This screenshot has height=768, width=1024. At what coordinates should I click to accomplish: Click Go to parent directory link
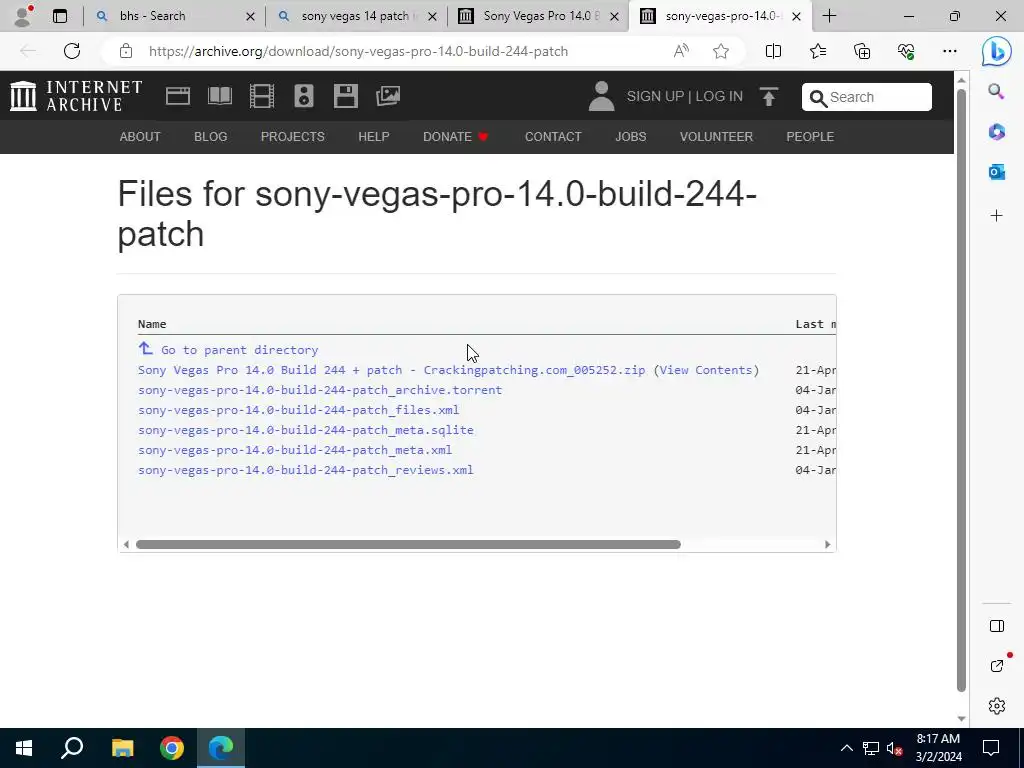point(240,350)
